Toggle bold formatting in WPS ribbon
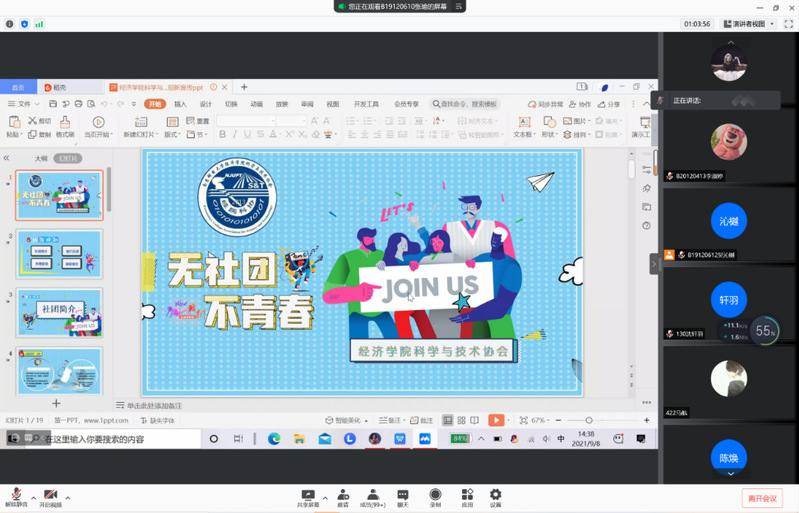799x513 pixels. tap(222, 135)
